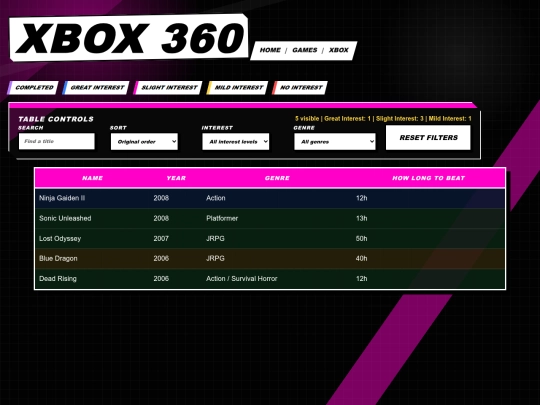This screenshot has width=540, height=405.
Task: Click the Platformer genre cell
Action: coord(222,218)
